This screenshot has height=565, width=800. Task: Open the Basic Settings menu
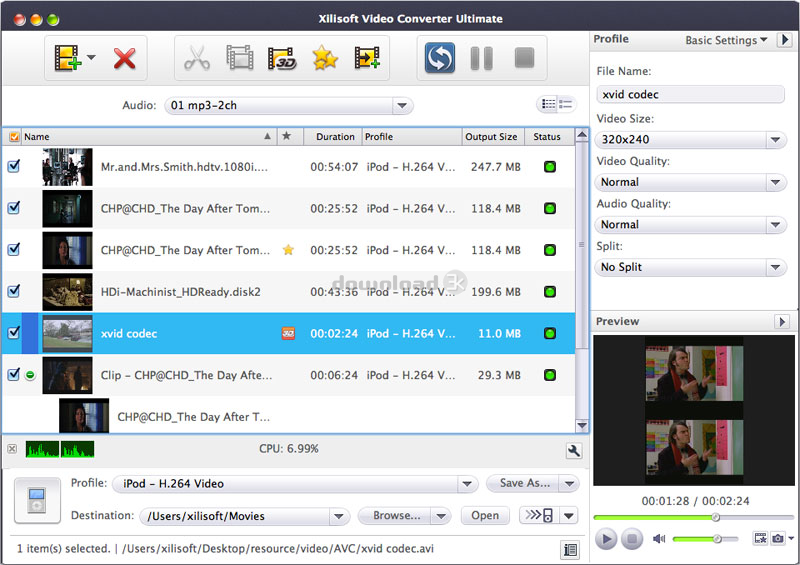(726, 40)
